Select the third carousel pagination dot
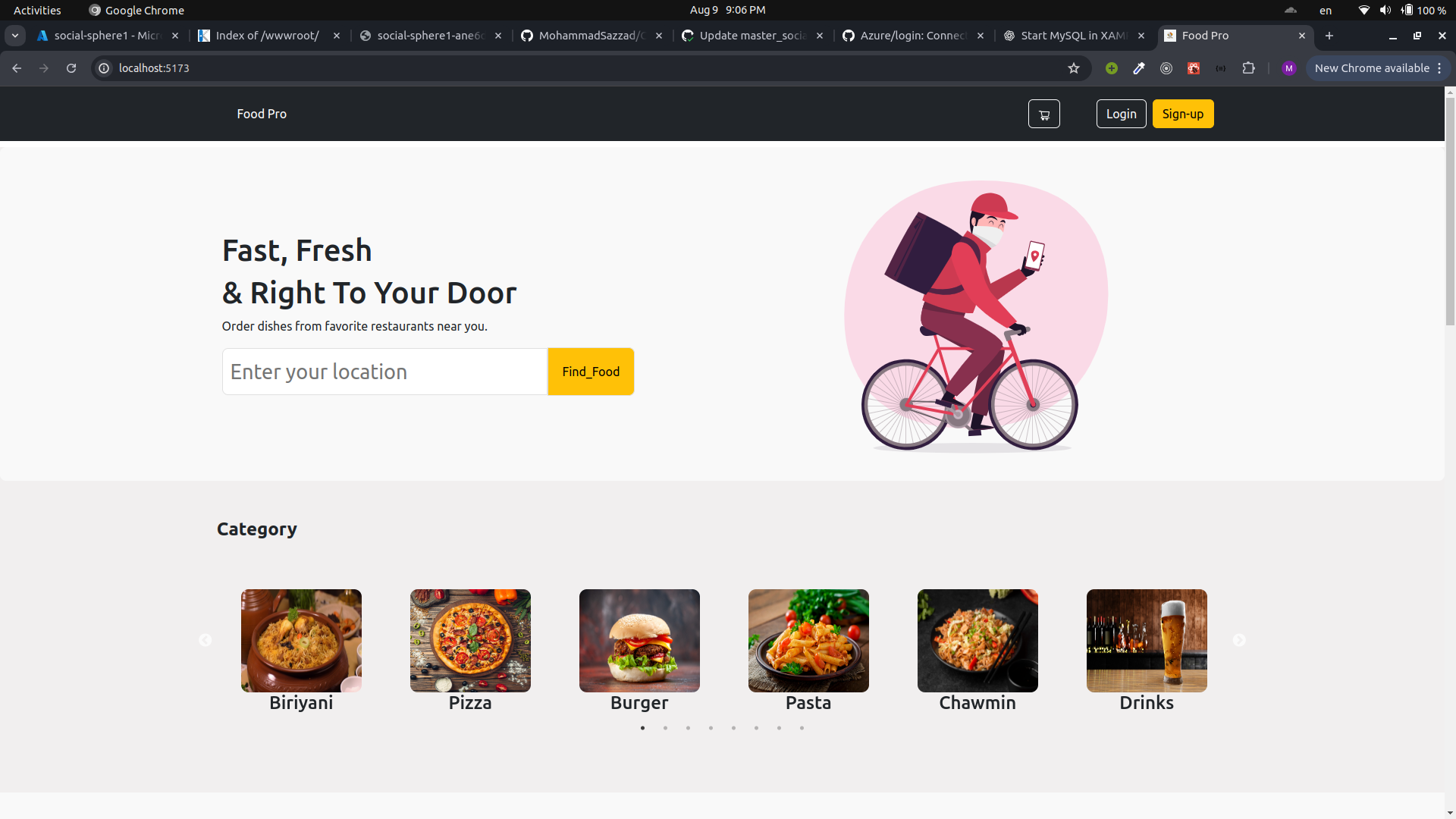This screenshot has width=1456, height=819. [688, 728]
